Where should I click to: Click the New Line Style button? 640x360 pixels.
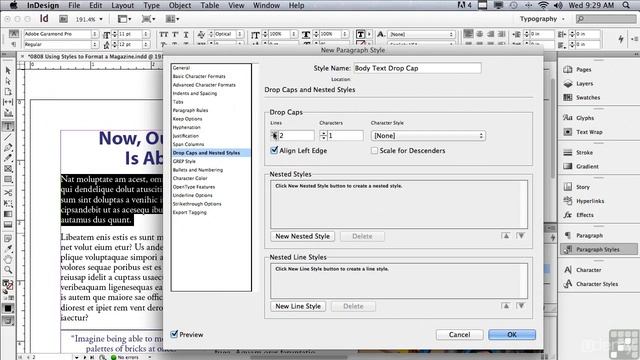pyautogui.click(x=298, y=306)
